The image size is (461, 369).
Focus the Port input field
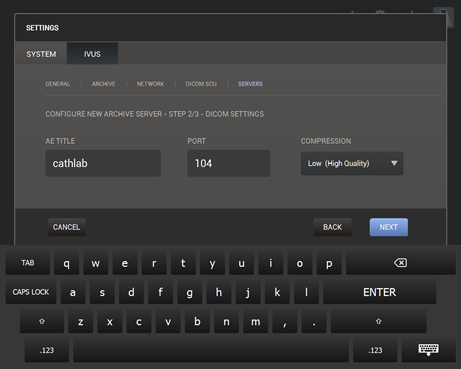click(x=229, y=163)
